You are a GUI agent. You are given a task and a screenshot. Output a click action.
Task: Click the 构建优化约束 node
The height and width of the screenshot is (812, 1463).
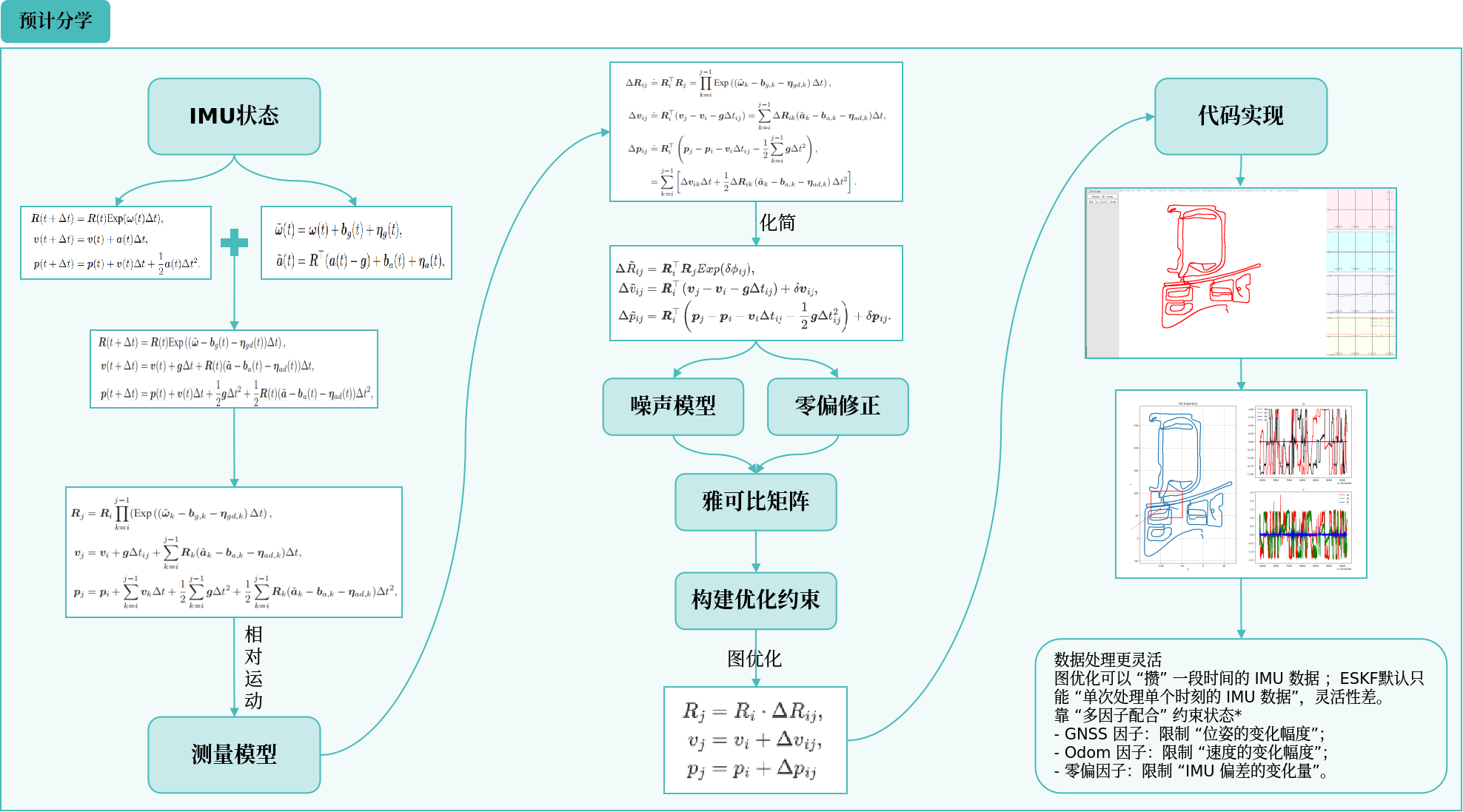(755, 600)
